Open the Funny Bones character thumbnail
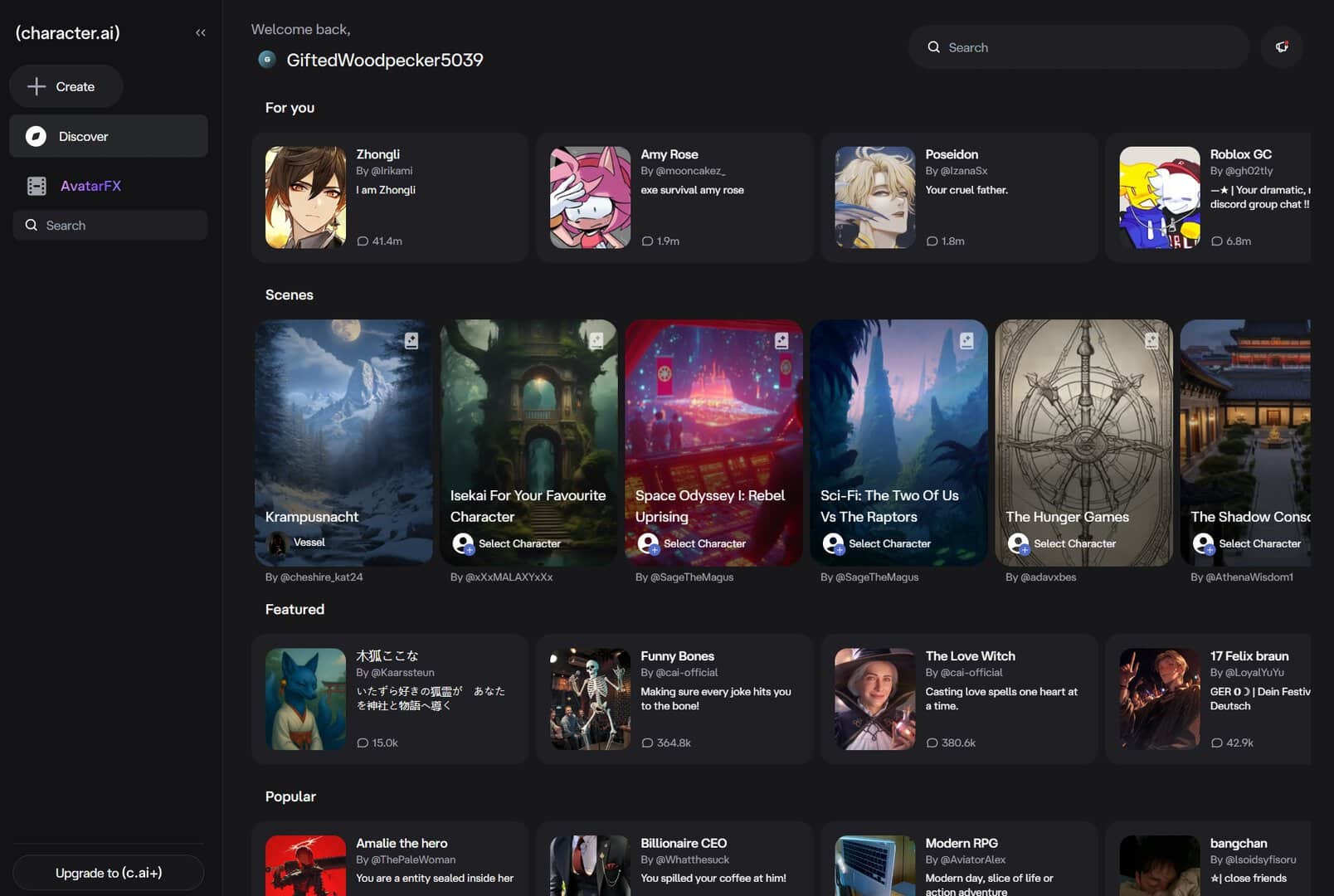Viewport: 1334px width, 896px height. coord(590,699)
